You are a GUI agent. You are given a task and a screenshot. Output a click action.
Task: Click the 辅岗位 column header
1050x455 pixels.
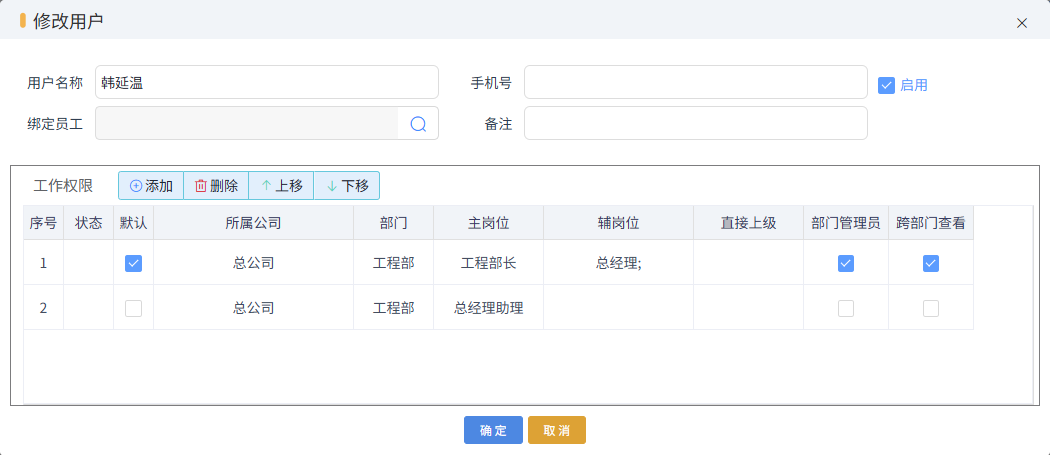(619, 223)
